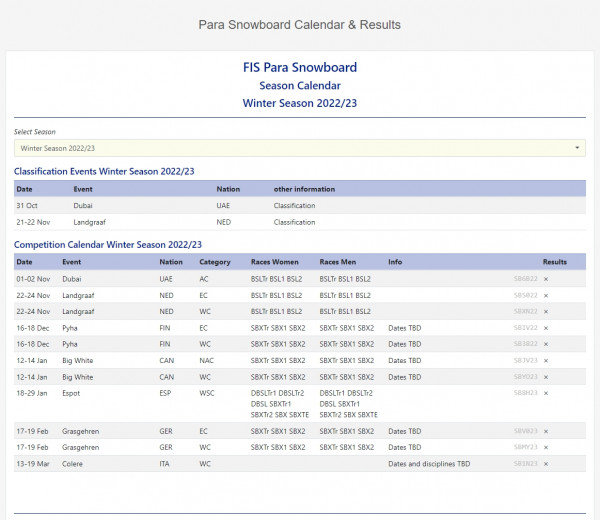Open the results code for Landgraaf EC

[525, 295]
